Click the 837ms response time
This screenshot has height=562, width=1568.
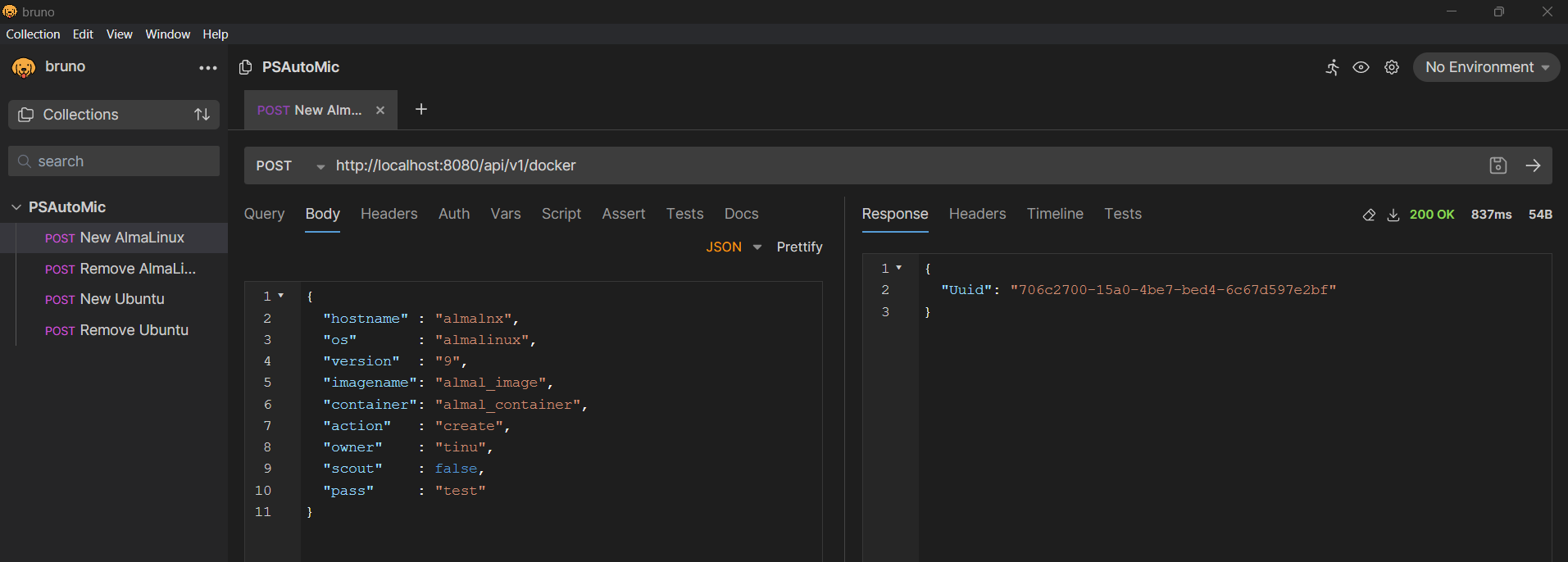click(x=1491, y=215)
